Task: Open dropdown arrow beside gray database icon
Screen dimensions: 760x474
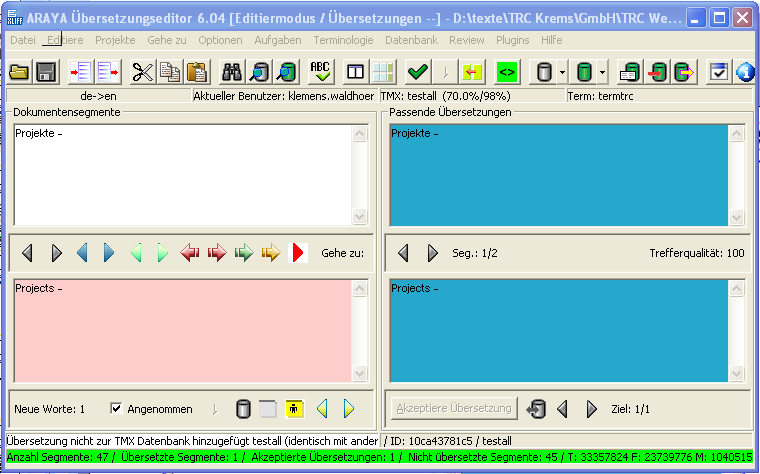Action: tap(563, 71)
